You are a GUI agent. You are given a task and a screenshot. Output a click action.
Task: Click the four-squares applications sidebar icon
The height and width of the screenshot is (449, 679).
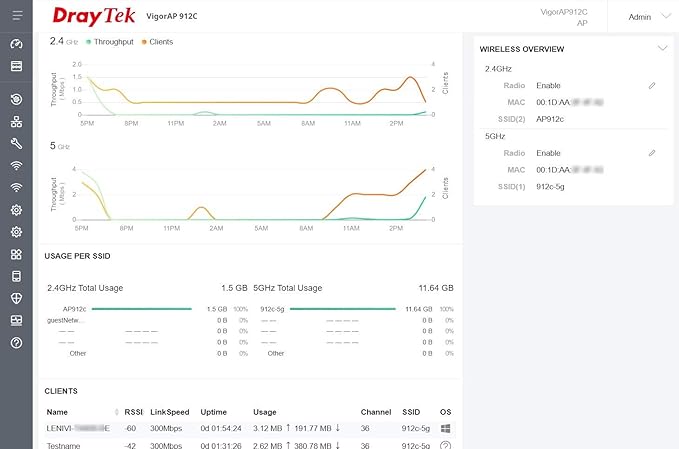coord(16,254)
